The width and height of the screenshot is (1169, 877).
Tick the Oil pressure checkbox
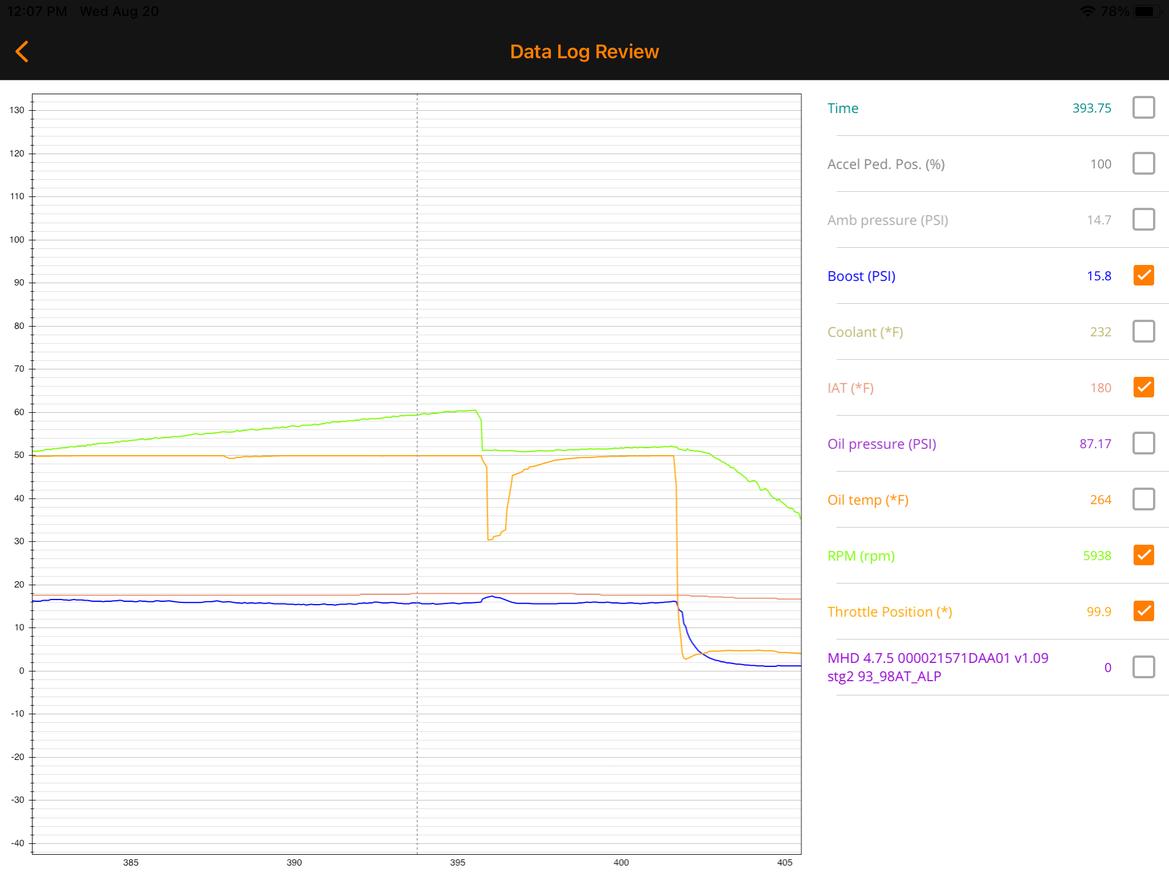point(1143,443)
